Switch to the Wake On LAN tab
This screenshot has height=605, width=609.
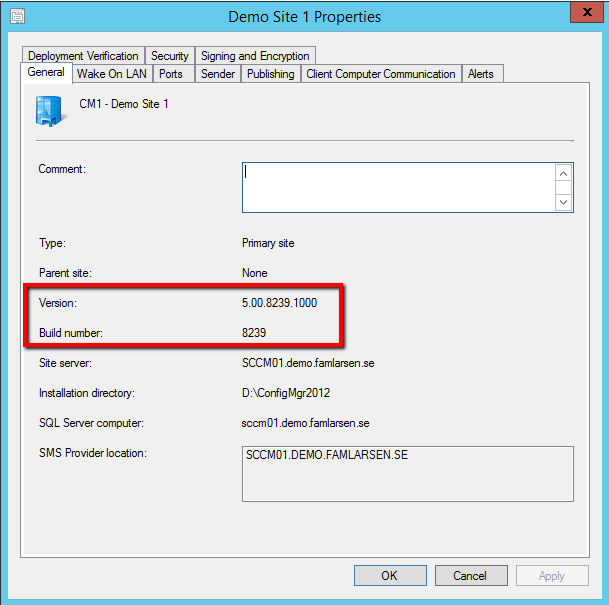coord(111,74)
